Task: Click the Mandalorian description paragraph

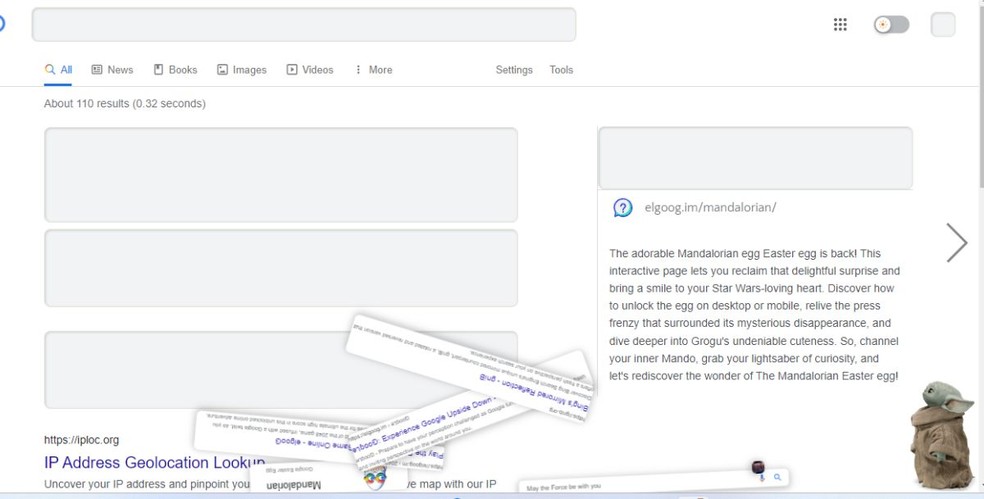Action: click(754, 314)
